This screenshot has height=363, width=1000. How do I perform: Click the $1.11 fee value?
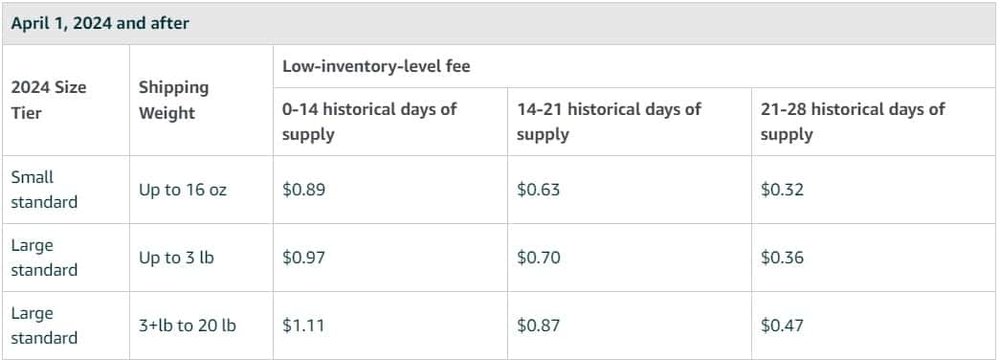tap(304, 325)
